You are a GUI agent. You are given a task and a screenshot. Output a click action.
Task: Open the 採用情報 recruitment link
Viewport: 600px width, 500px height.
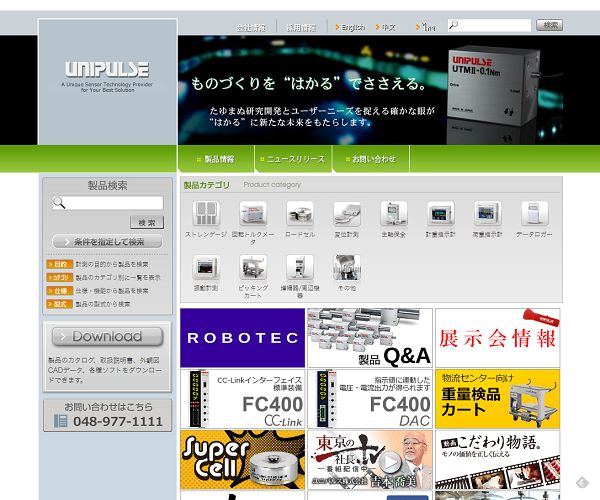[301, 28]
